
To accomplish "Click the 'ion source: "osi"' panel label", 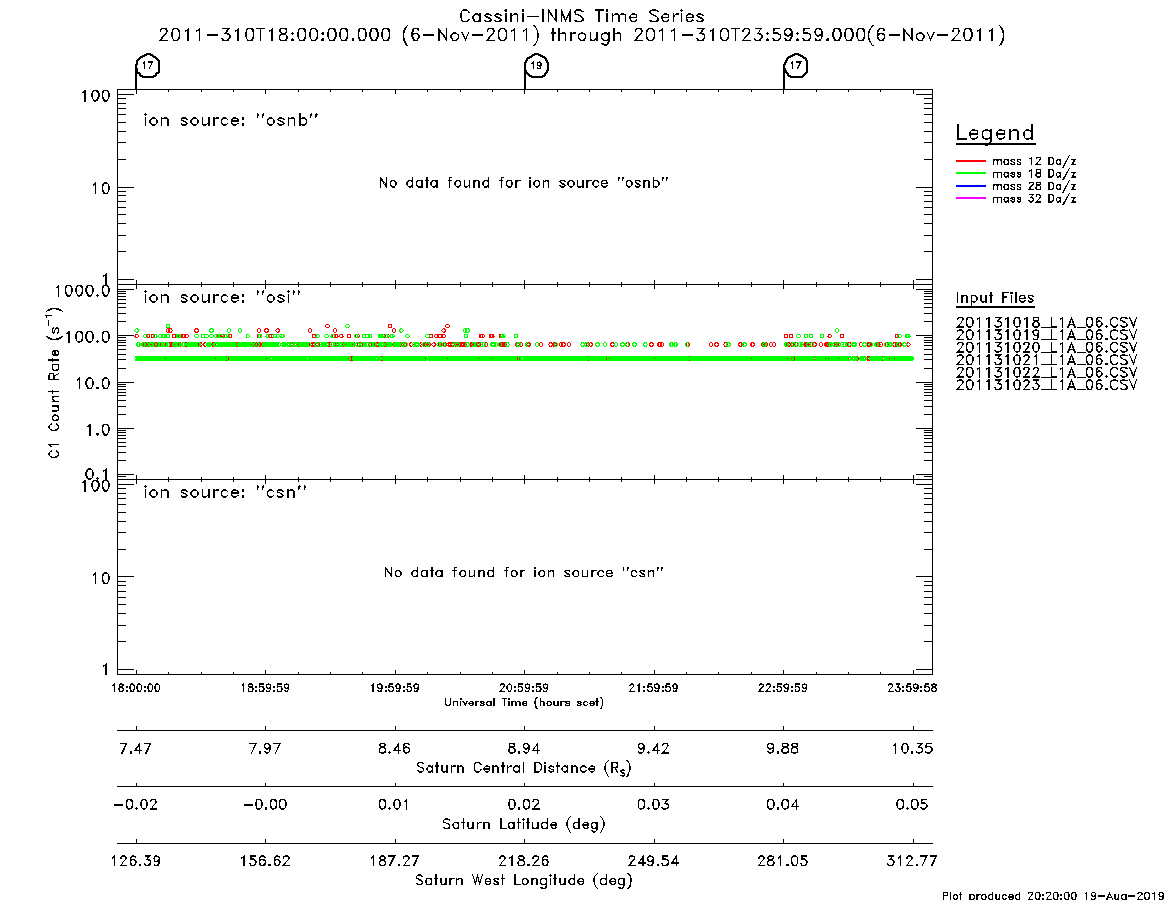I will 222,297.
